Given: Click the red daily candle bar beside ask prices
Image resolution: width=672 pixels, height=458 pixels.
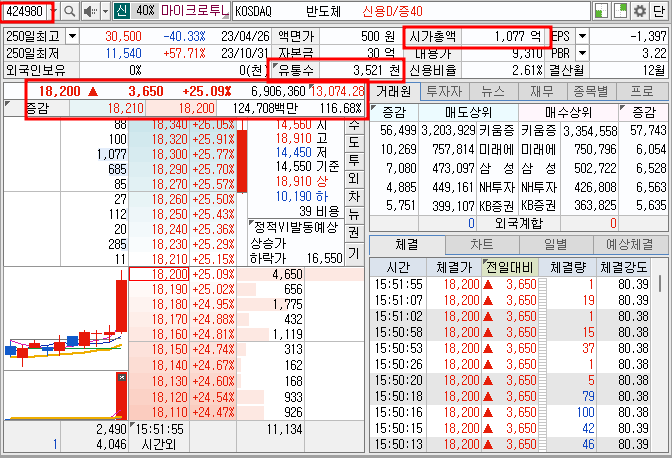Looking at the screenshot, I should click(x=242, y=159).
